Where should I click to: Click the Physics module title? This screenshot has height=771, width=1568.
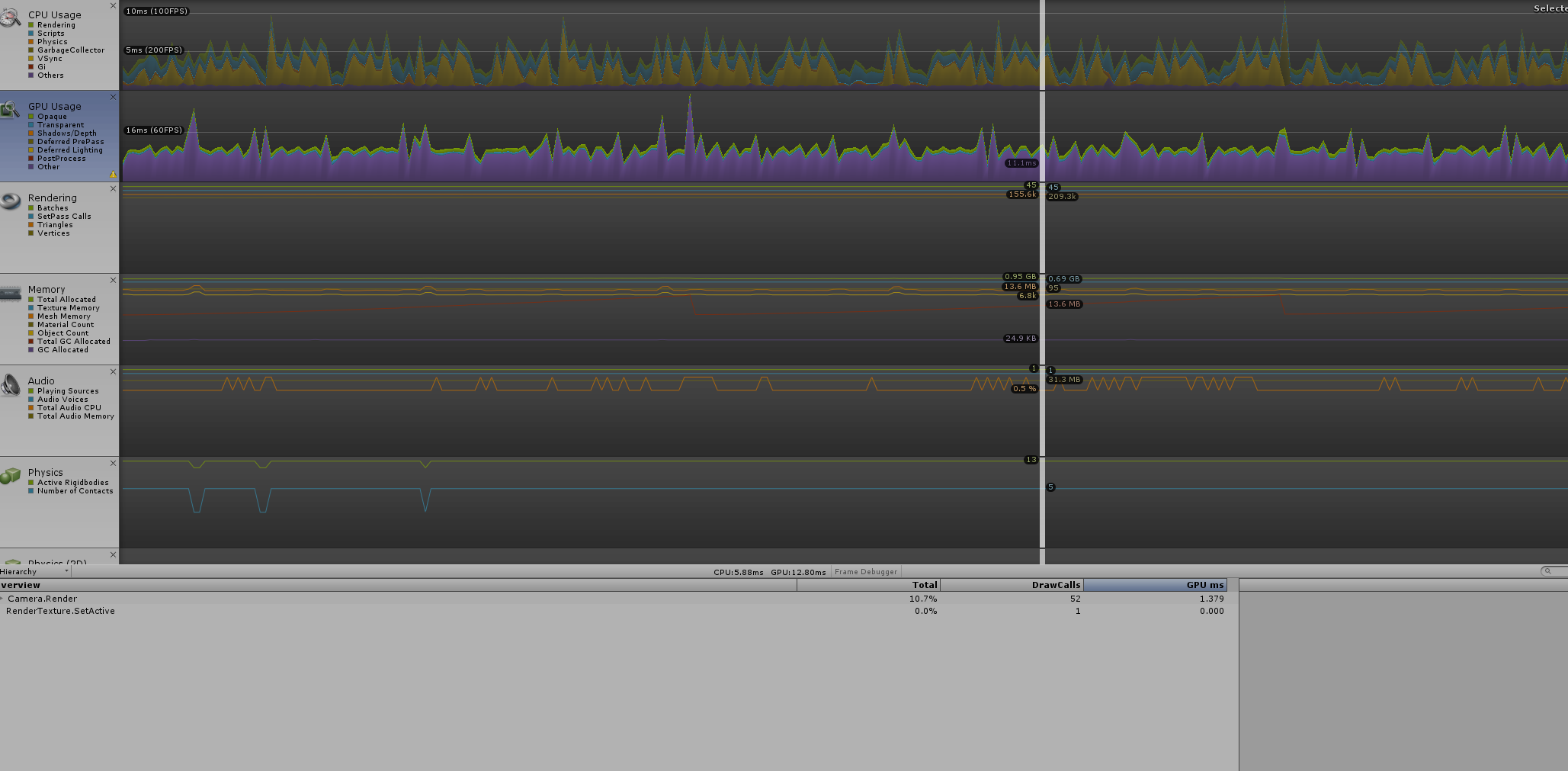(x=46, y=473)
